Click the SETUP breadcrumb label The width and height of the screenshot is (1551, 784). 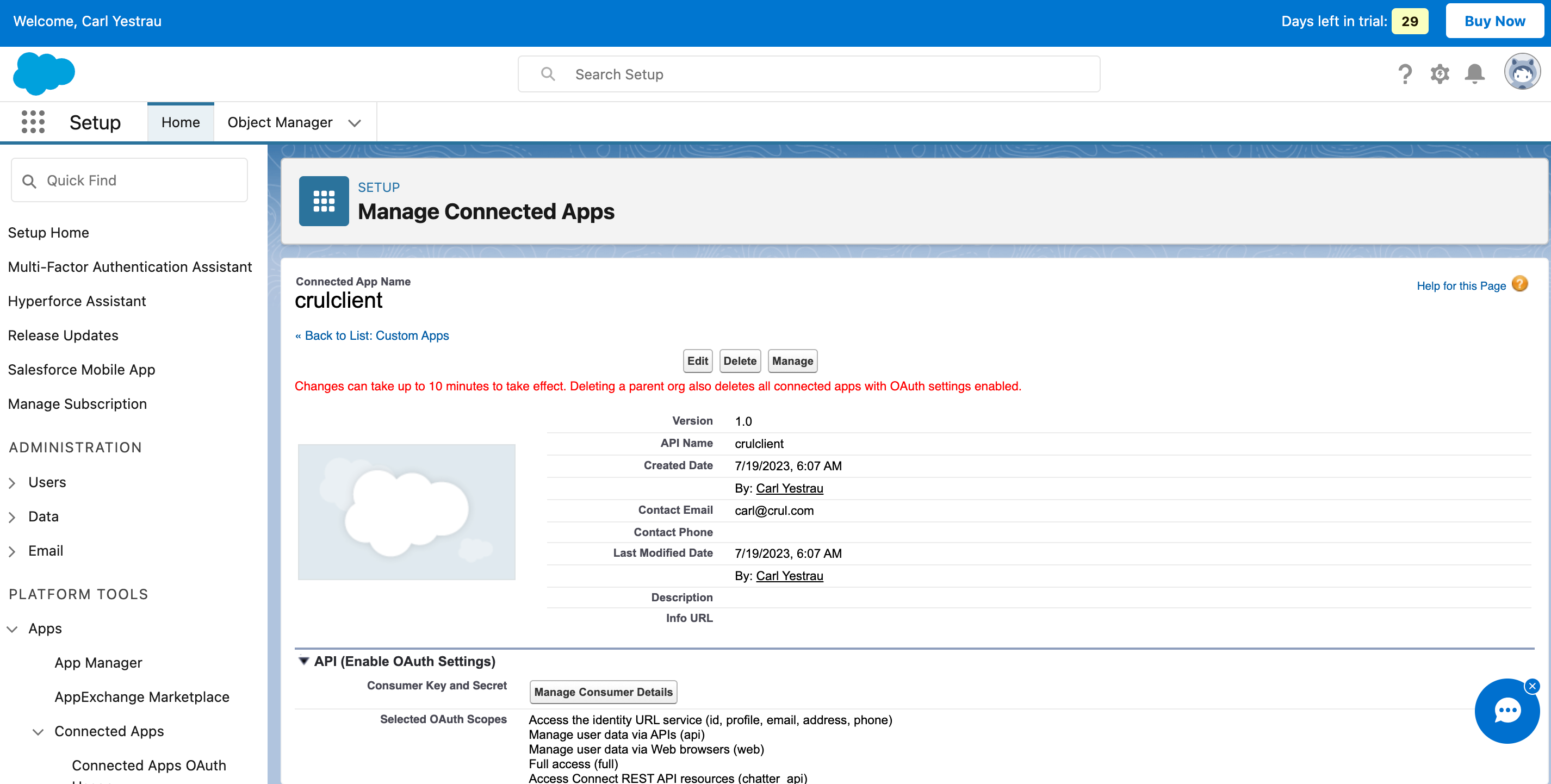tap(379, 187)
